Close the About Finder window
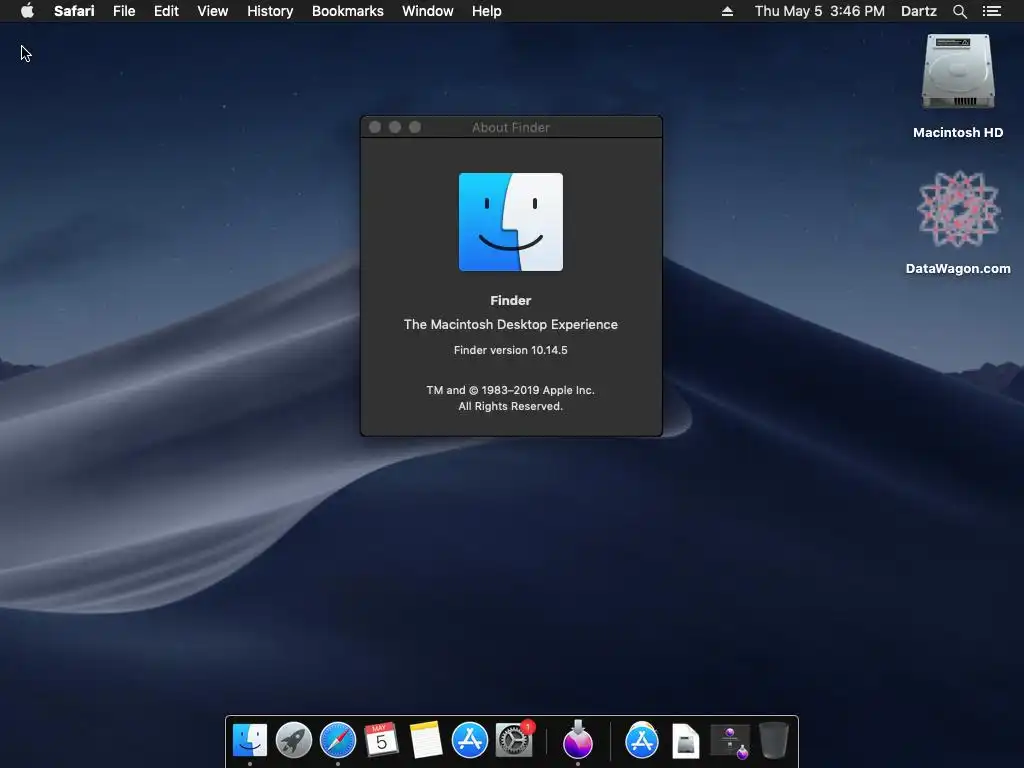 [x=375, y=127]
